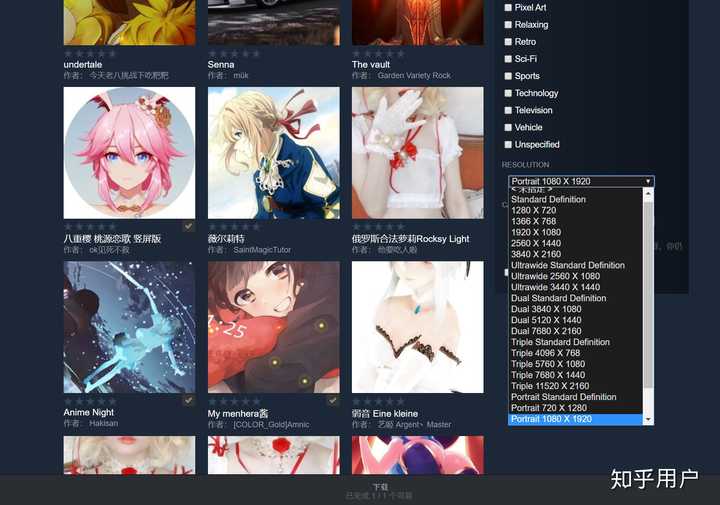Image resolution: width=720 pixels, height=505 pixels.
Task: Click the subscribed checkmark icon on My menhera酱
Action: point(333,401)
